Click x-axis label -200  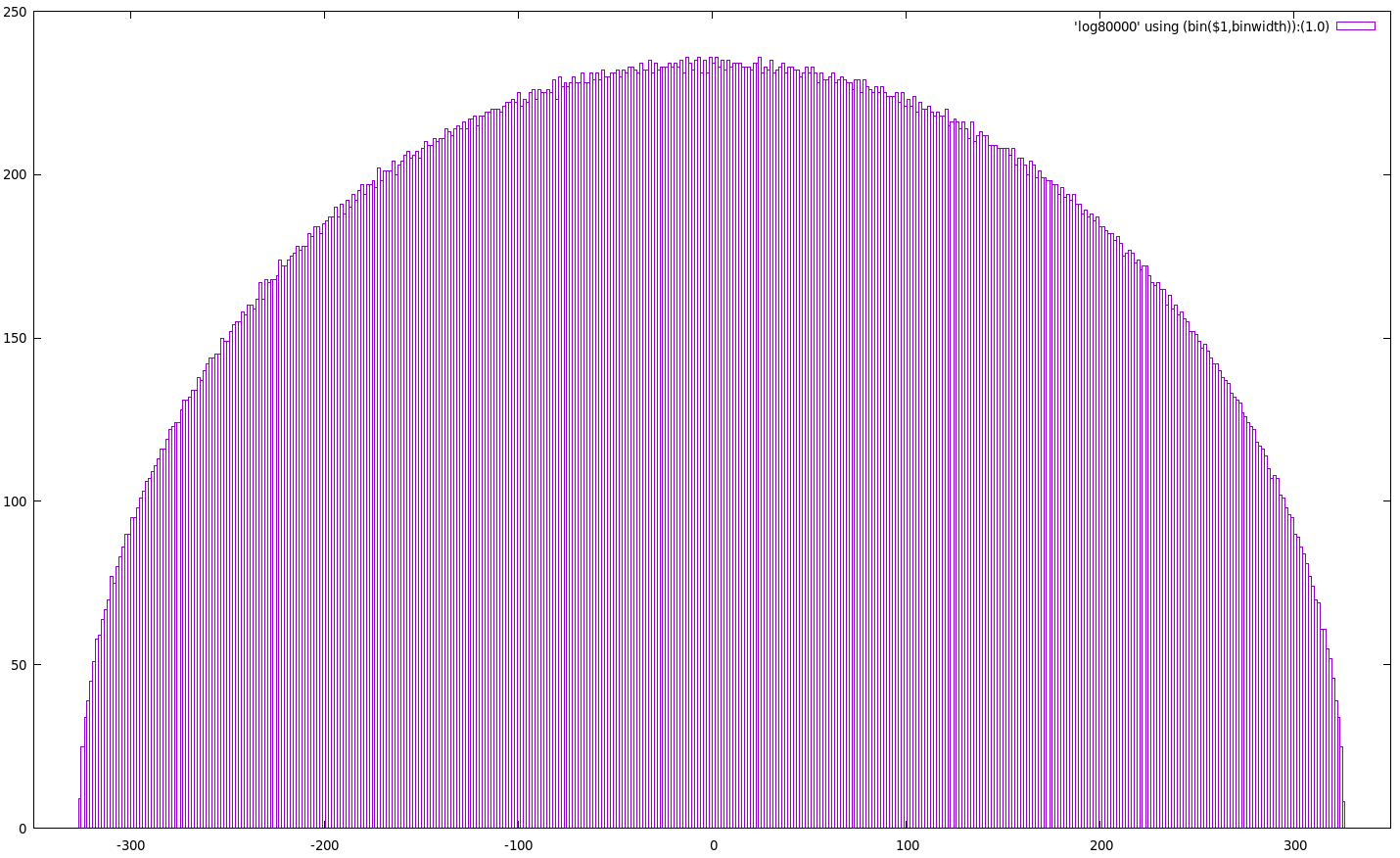click(x=325, y=846)
